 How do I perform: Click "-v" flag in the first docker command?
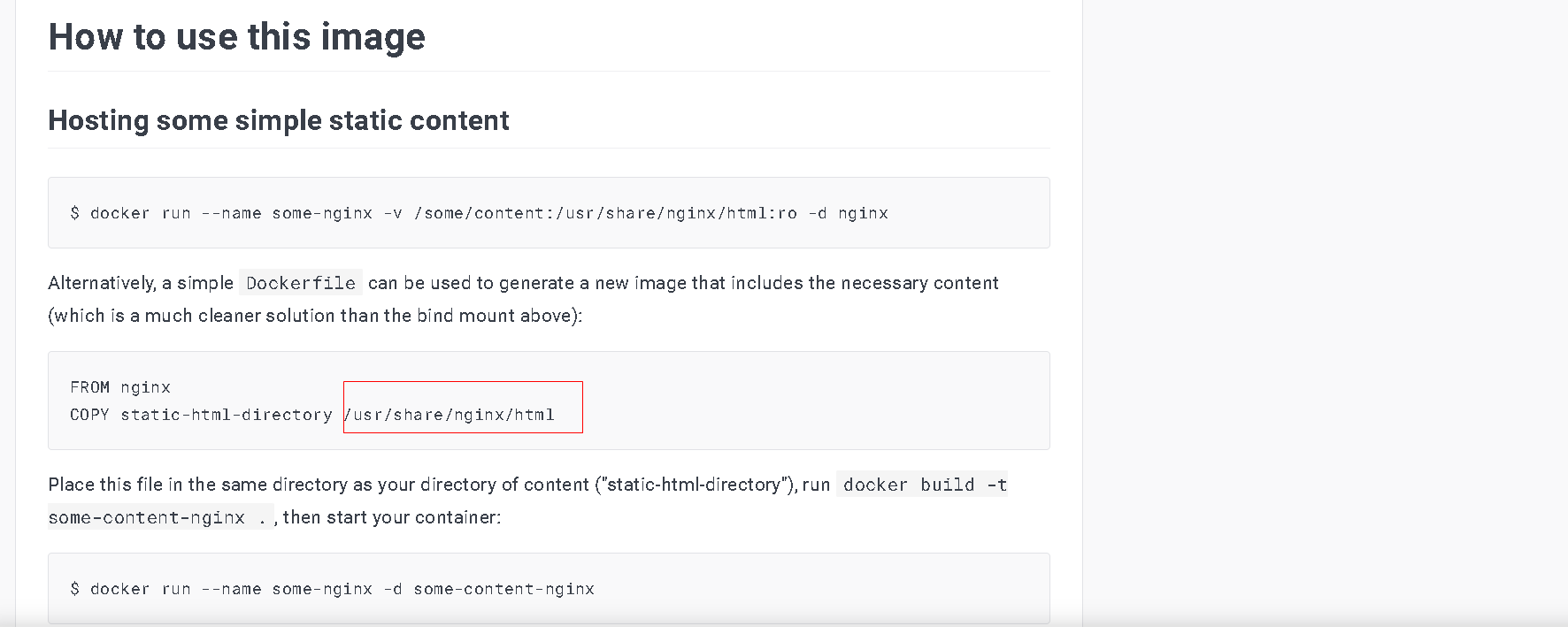[393, 213]
